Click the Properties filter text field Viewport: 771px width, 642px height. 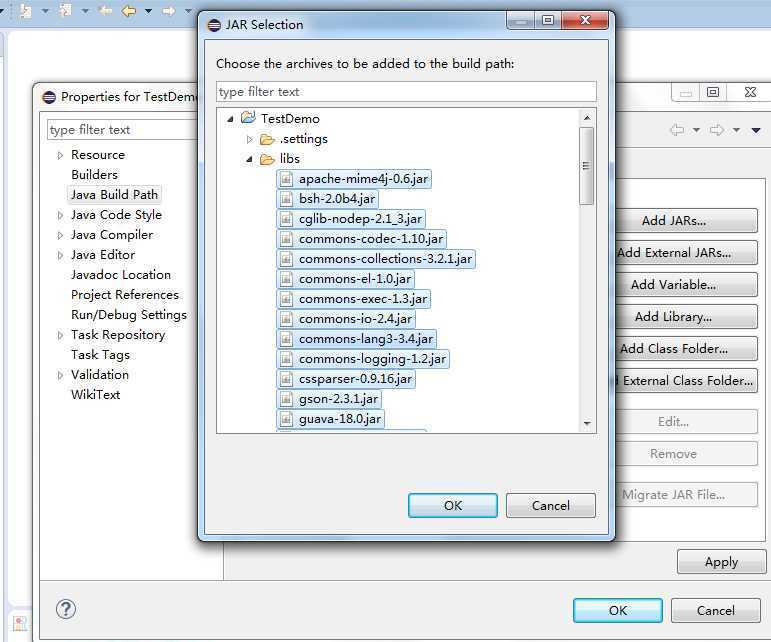pyautogui.click(x=123, y=130)
